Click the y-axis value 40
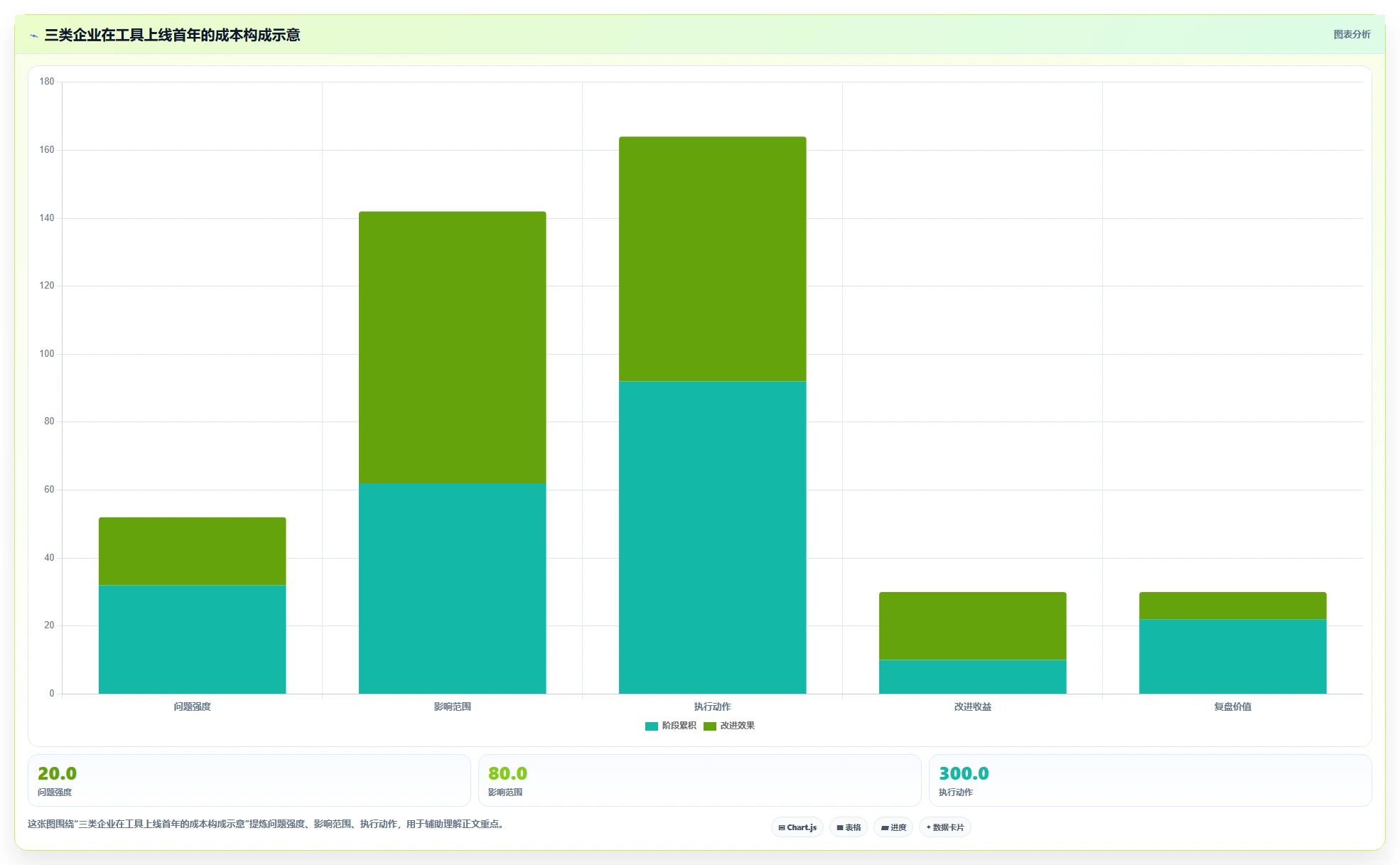Image resolution: width=1400 pixels, height=865 pixels. click(x=49, y=558)
